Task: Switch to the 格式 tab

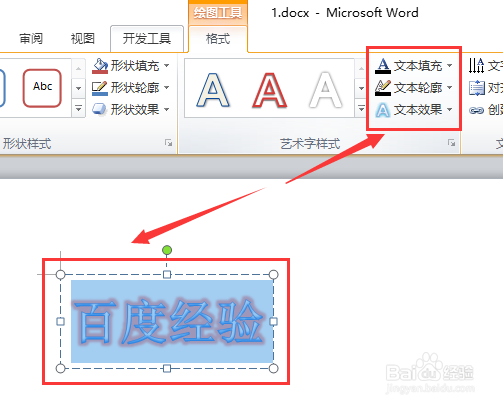Action: (x=218, y=39)
